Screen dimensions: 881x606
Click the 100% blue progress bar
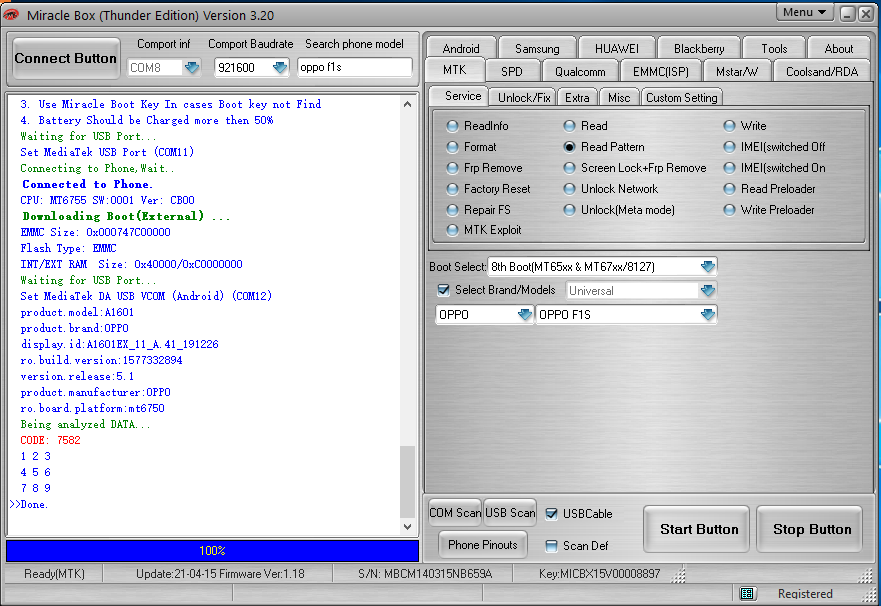click(212, 550)
